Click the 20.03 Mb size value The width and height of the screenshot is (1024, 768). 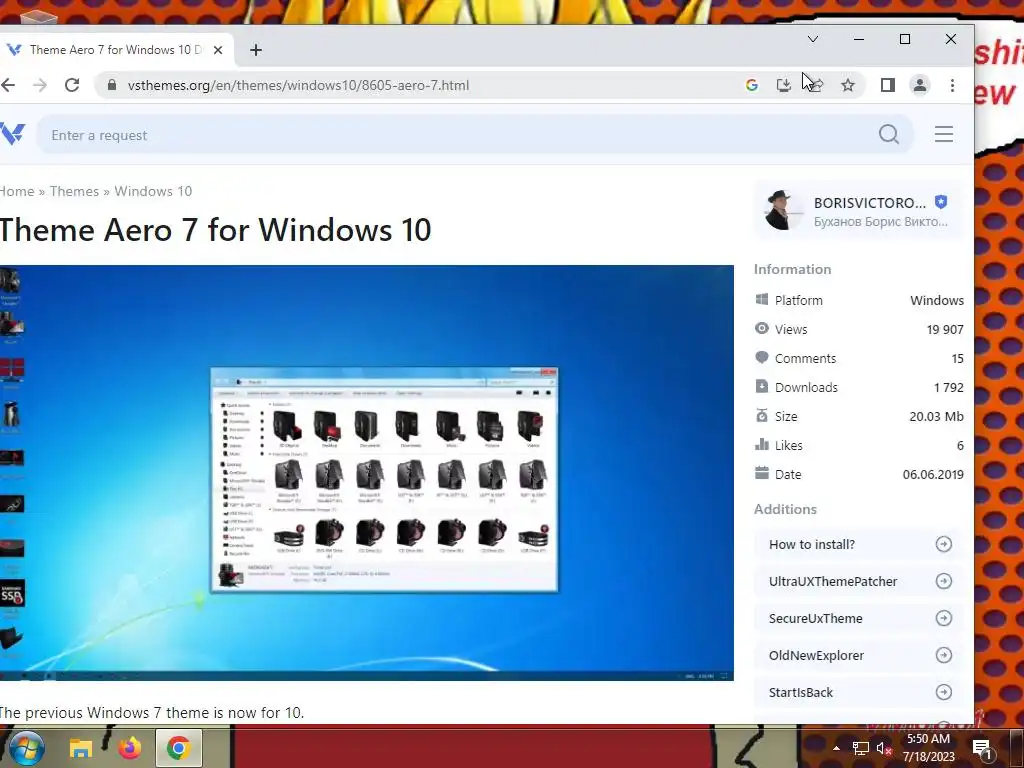click(x=936, y=416)
